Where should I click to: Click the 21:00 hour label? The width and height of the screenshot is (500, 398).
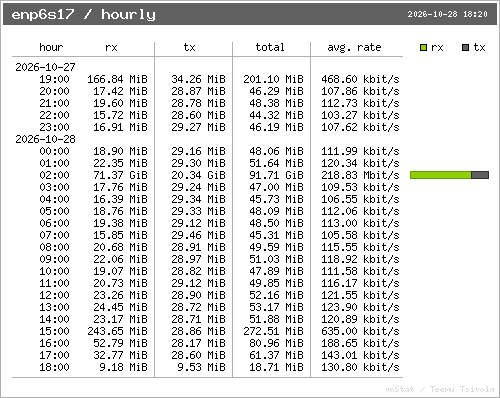point(54,103)
